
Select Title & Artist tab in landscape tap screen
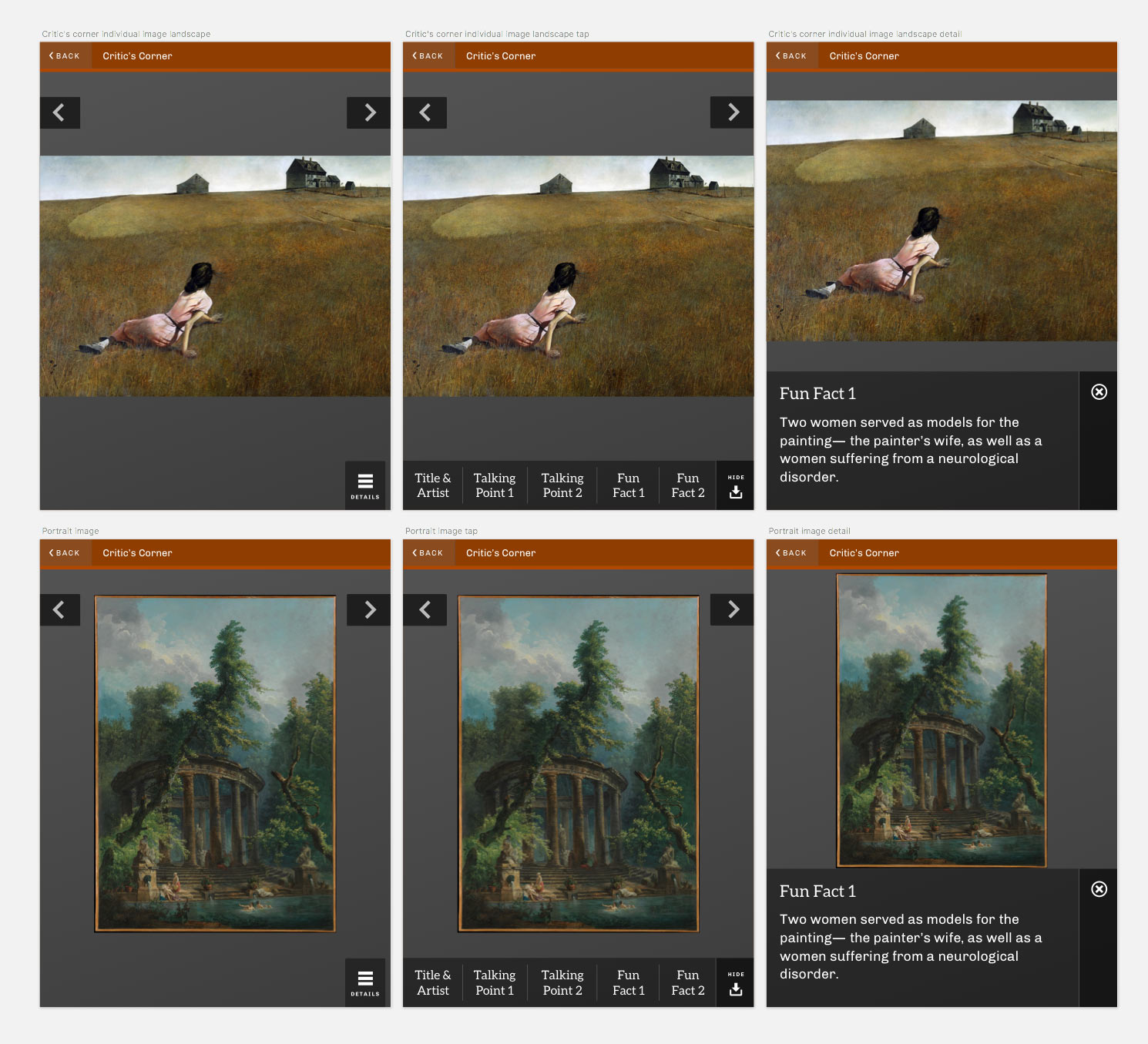(433, 485)
